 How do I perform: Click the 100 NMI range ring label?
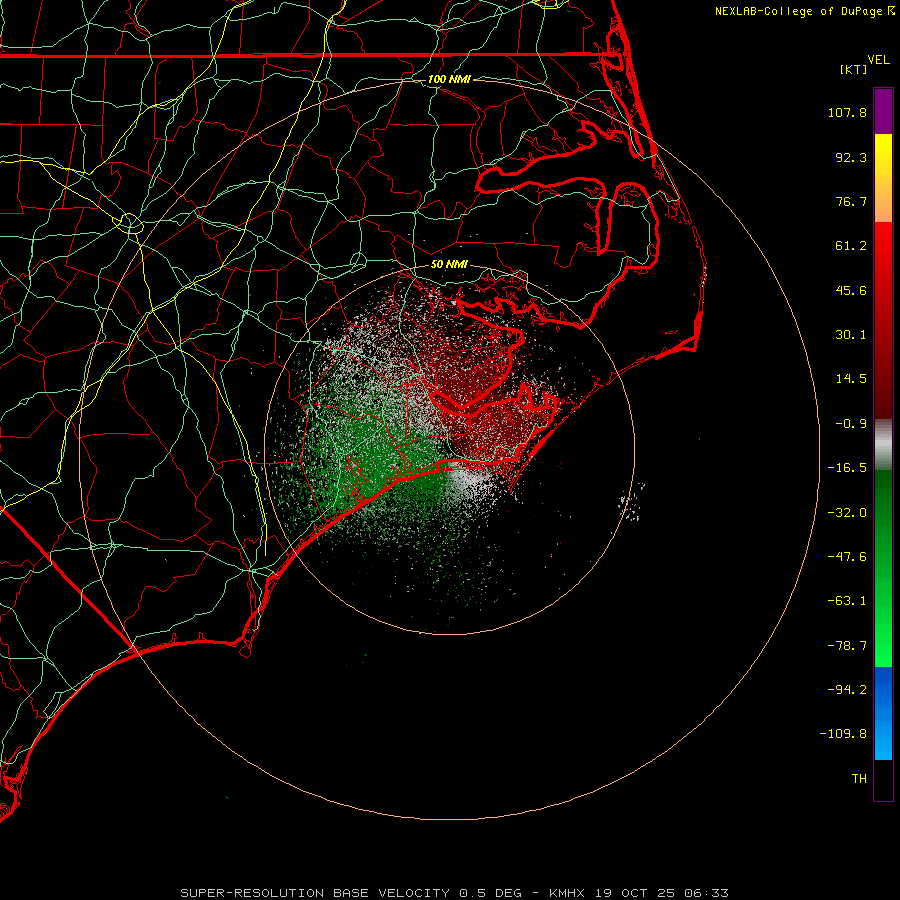click(x=449, y=79)
